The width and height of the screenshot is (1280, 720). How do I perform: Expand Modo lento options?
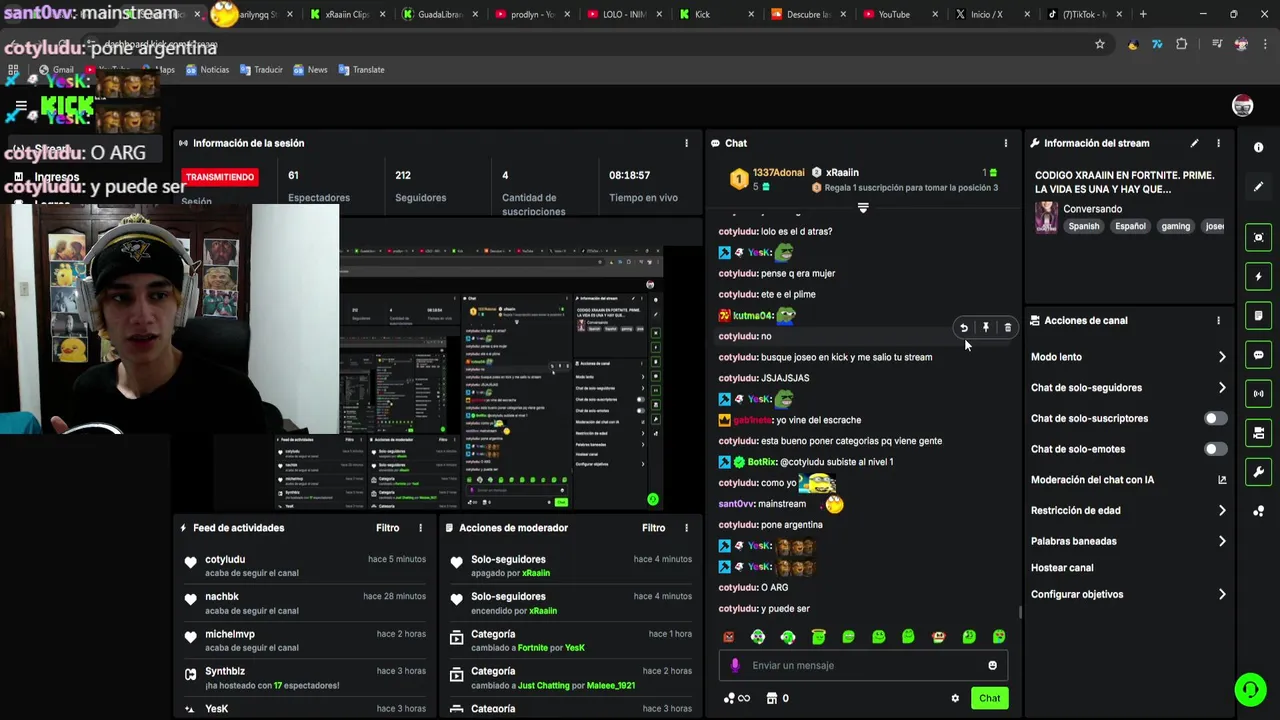coord(1222,357)
